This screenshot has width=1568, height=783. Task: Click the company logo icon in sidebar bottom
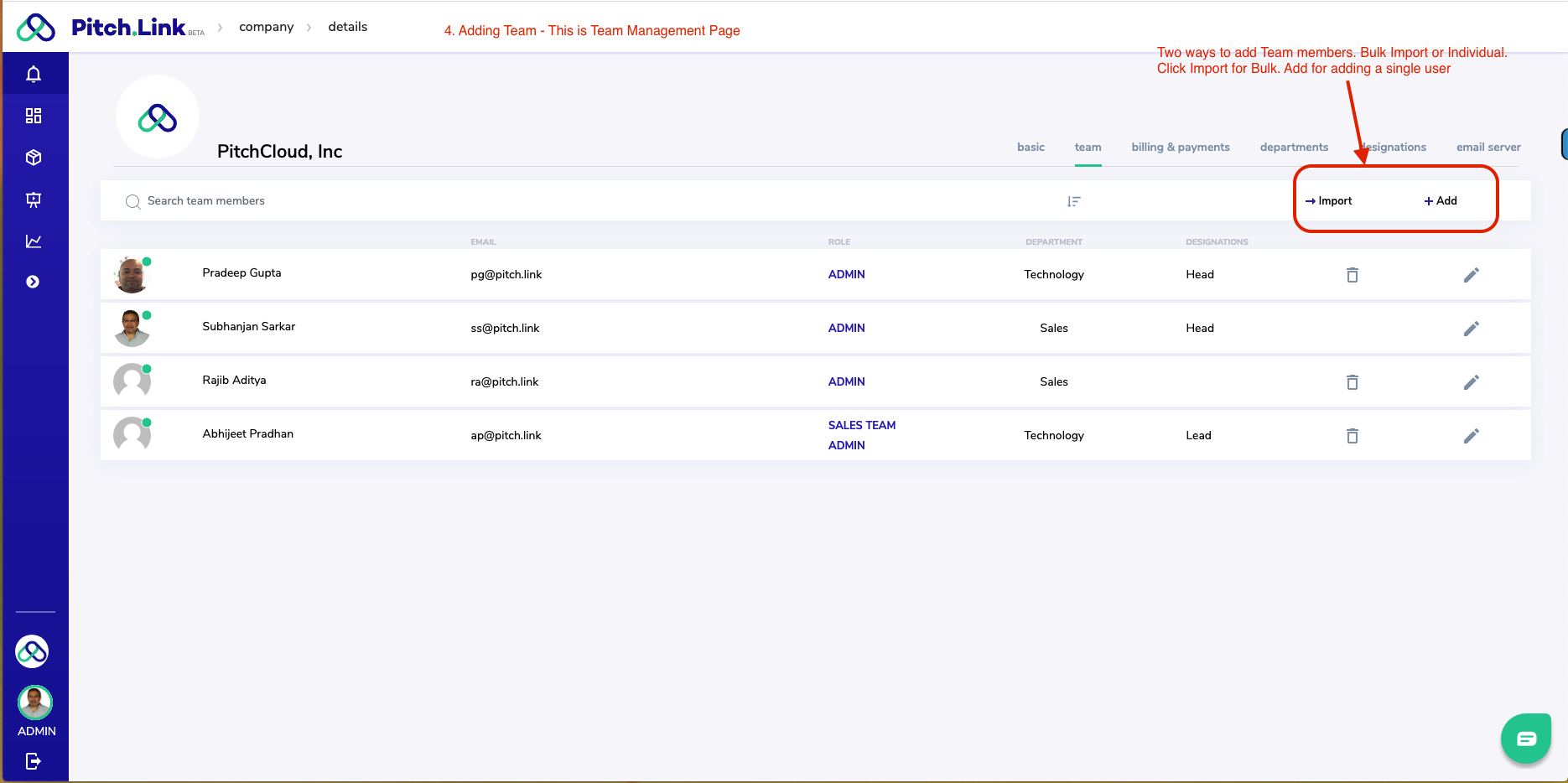coord(32,651)
